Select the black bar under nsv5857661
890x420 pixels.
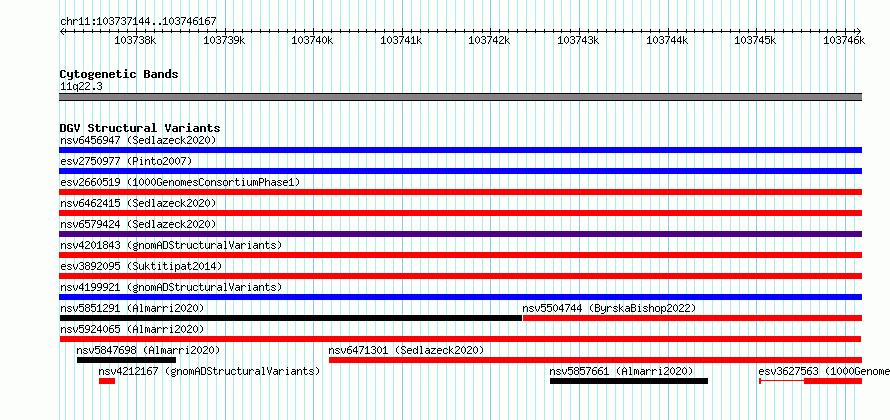click(x=629, y=381)
